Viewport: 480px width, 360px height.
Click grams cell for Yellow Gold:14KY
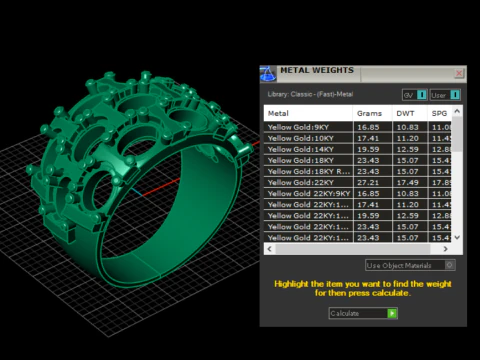pos(373,149)
